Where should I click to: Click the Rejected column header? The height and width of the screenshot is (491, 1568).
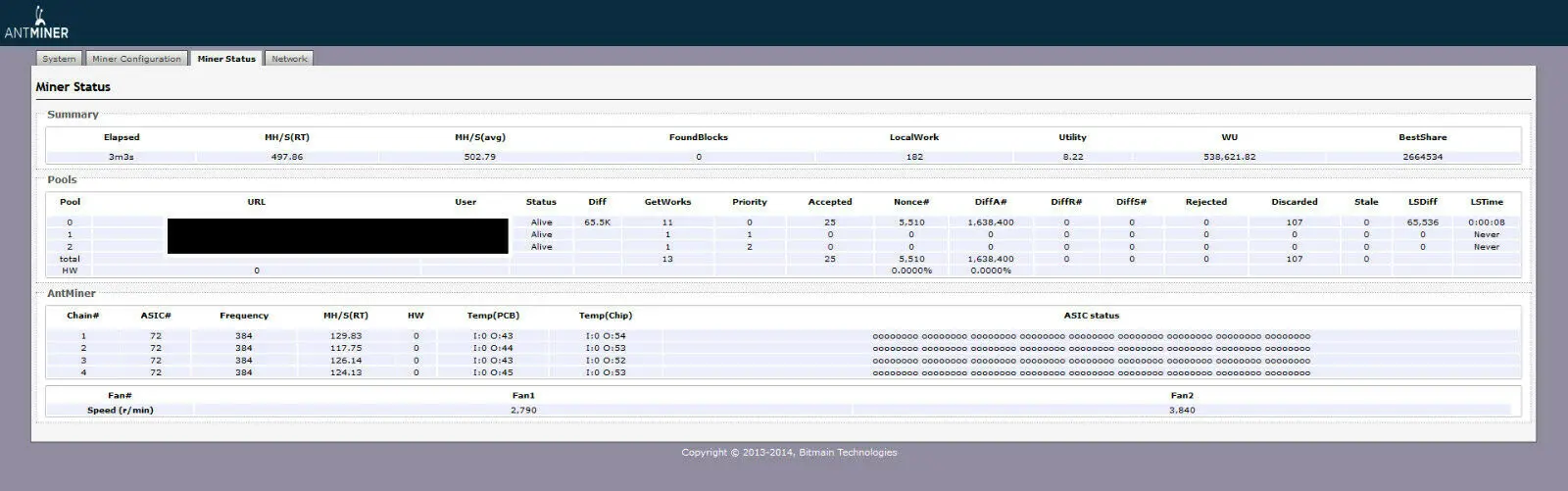pyautogui.click(x=1206, y=202)
